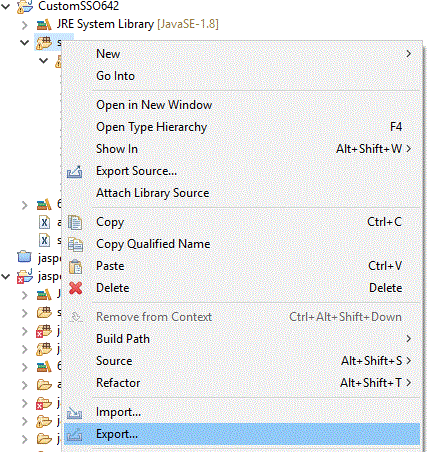The height and width of the screenshot is (452, 446).
Task: Click the Ctrl+V shortcut text
Action: [385, 266]
